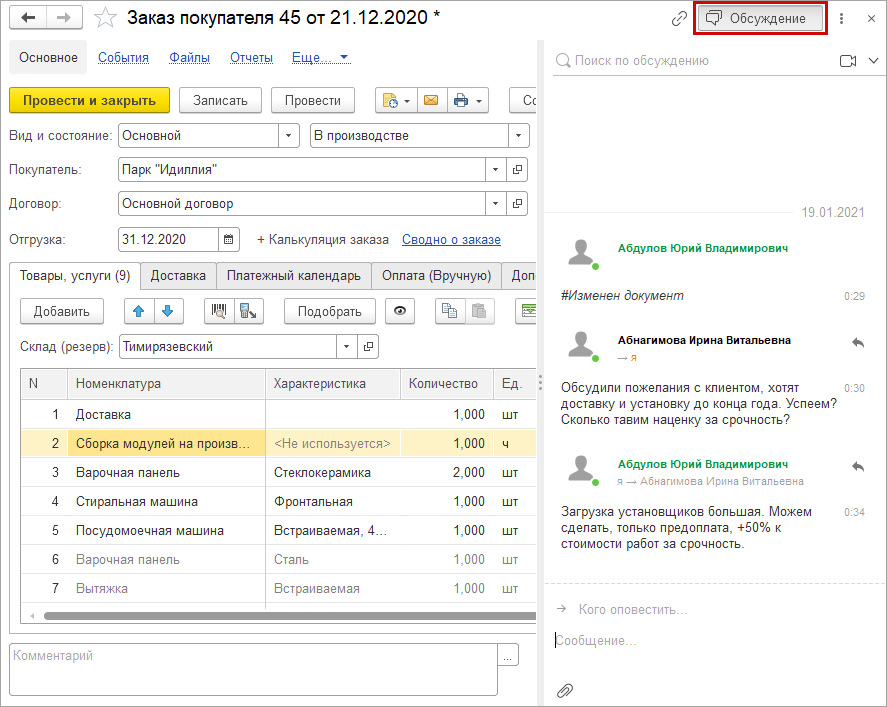Select the 'Стиральная машина' row
This screenshot has height=707, width=887.
coord(278,502)
